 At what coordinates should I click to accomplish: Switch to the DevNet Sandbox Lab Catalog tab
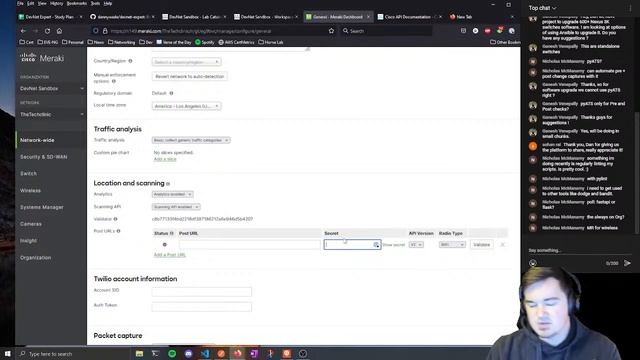(193, 17)
